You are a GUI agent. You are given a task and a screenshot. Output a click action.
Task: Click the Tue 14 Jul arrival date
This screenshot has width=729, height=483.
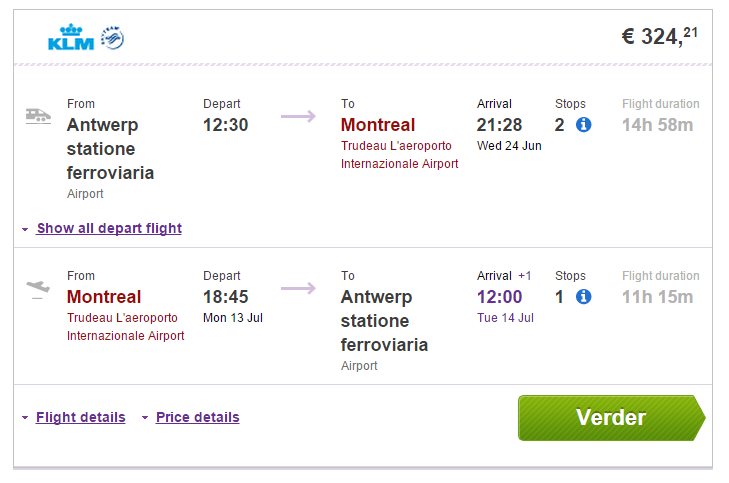coord(505,318)
